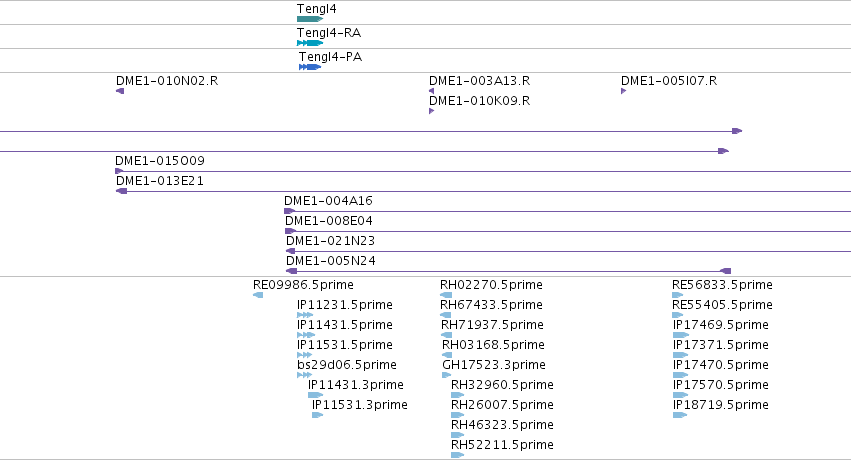Select the IP11531.3prime arrow glyph
The height and width of the screenshot is (460, 851).
pyautogui.click(x=317, y=415)
